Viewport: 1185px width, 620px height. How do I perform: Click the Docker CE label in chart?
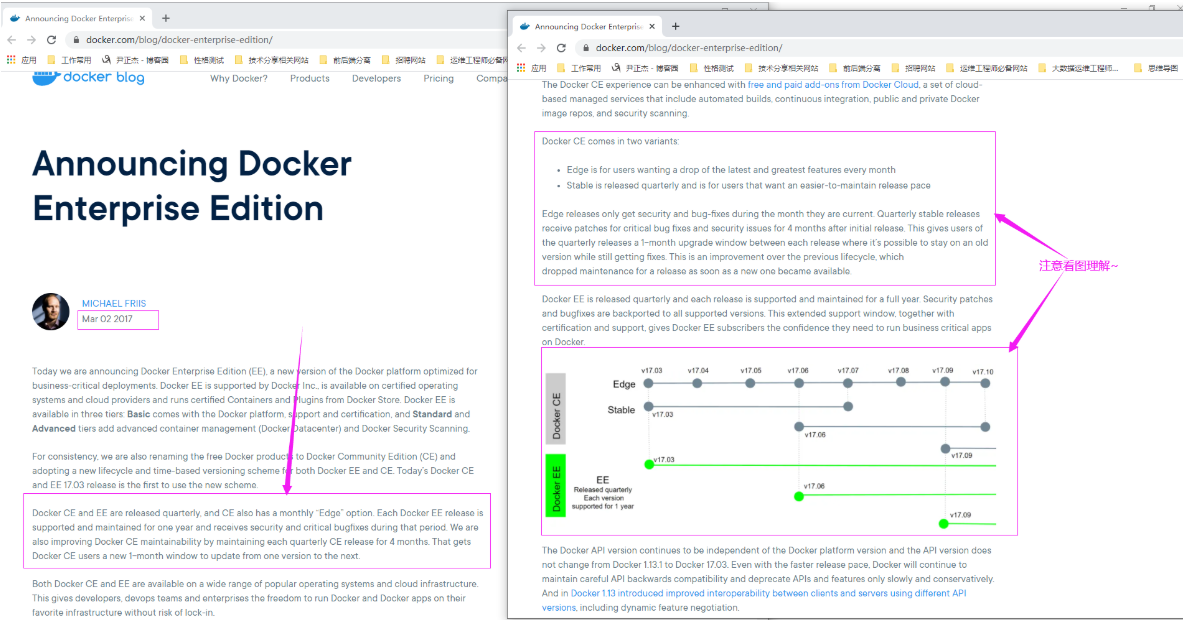click(x=555, y=409)
